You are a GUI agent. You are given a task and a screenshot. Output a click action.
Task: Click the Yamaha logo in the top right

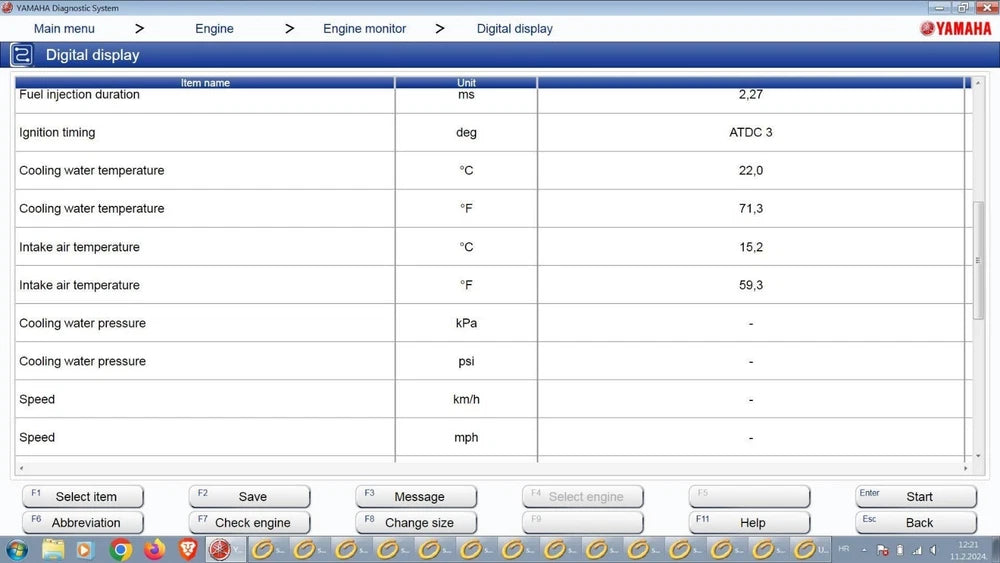coord(955,29)
